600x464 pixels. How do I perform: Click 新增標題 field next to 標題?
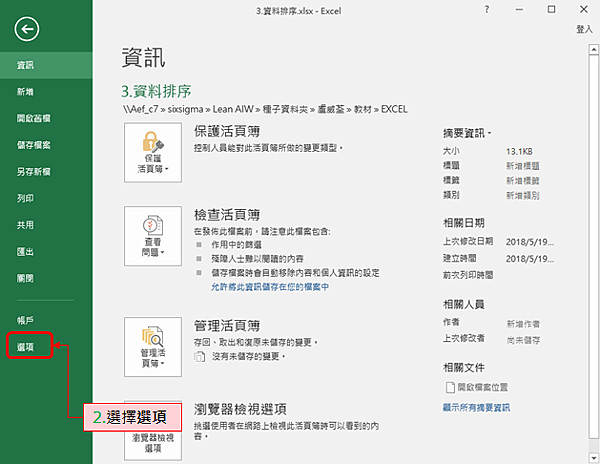click(x=523, y=166)
